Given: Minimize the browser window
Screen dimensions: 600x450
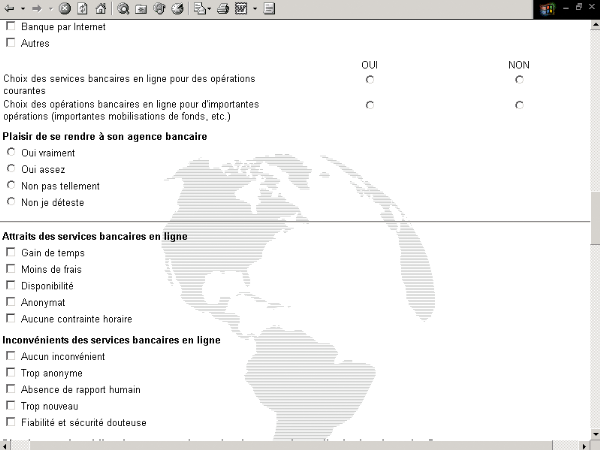Looking at the screenshot, I should click(x=566, y=7).
